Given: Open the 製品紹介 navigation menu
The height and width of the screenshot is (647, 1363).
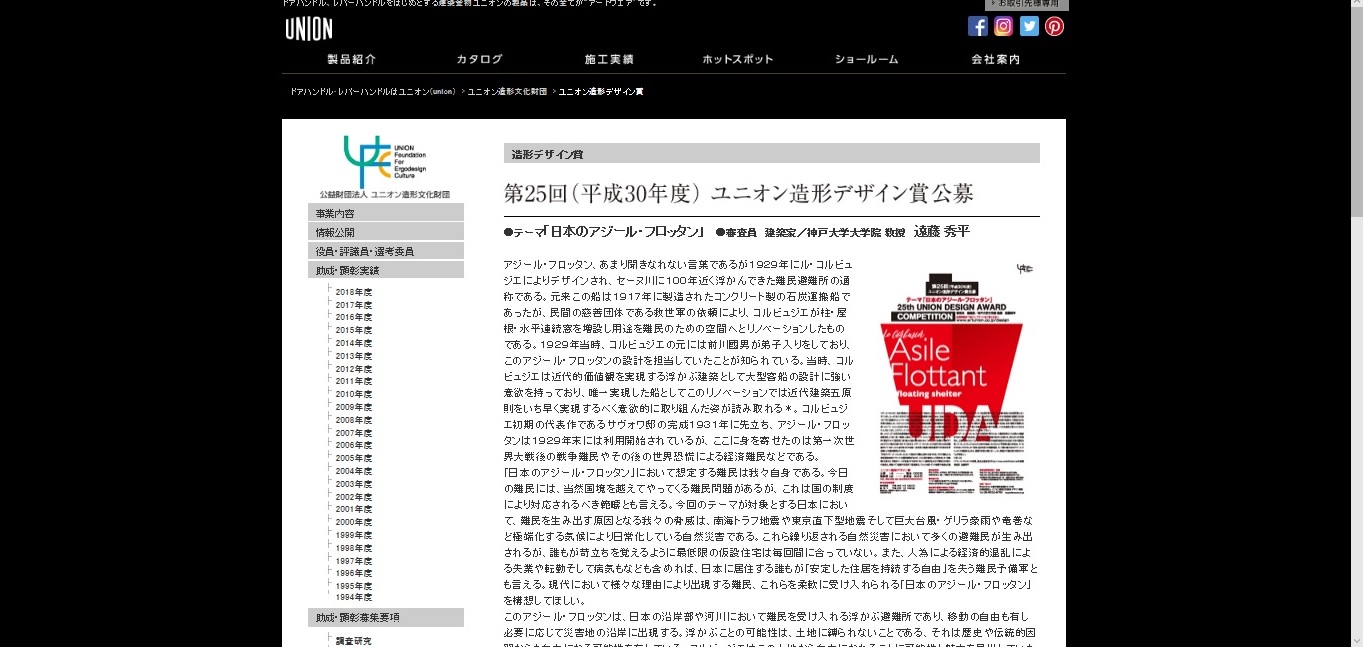Looking at the screenshot, I should (351, 59).
